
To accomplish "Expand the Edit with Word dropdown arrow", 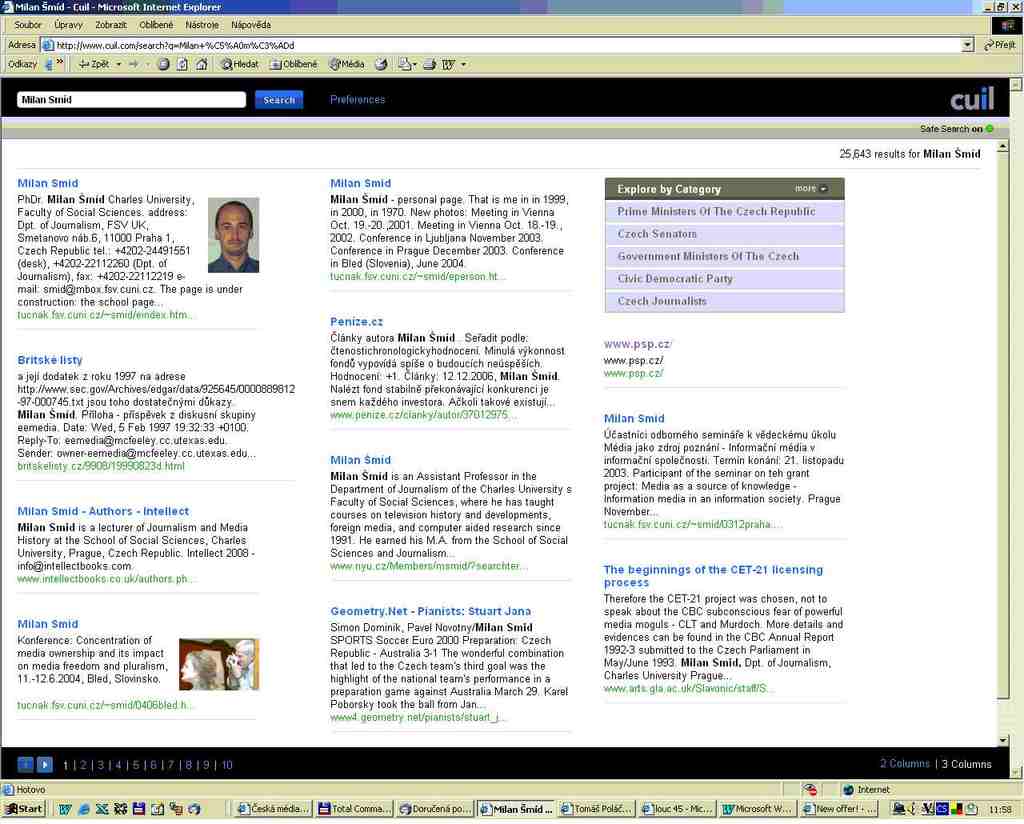I will (x=464, y=64).
